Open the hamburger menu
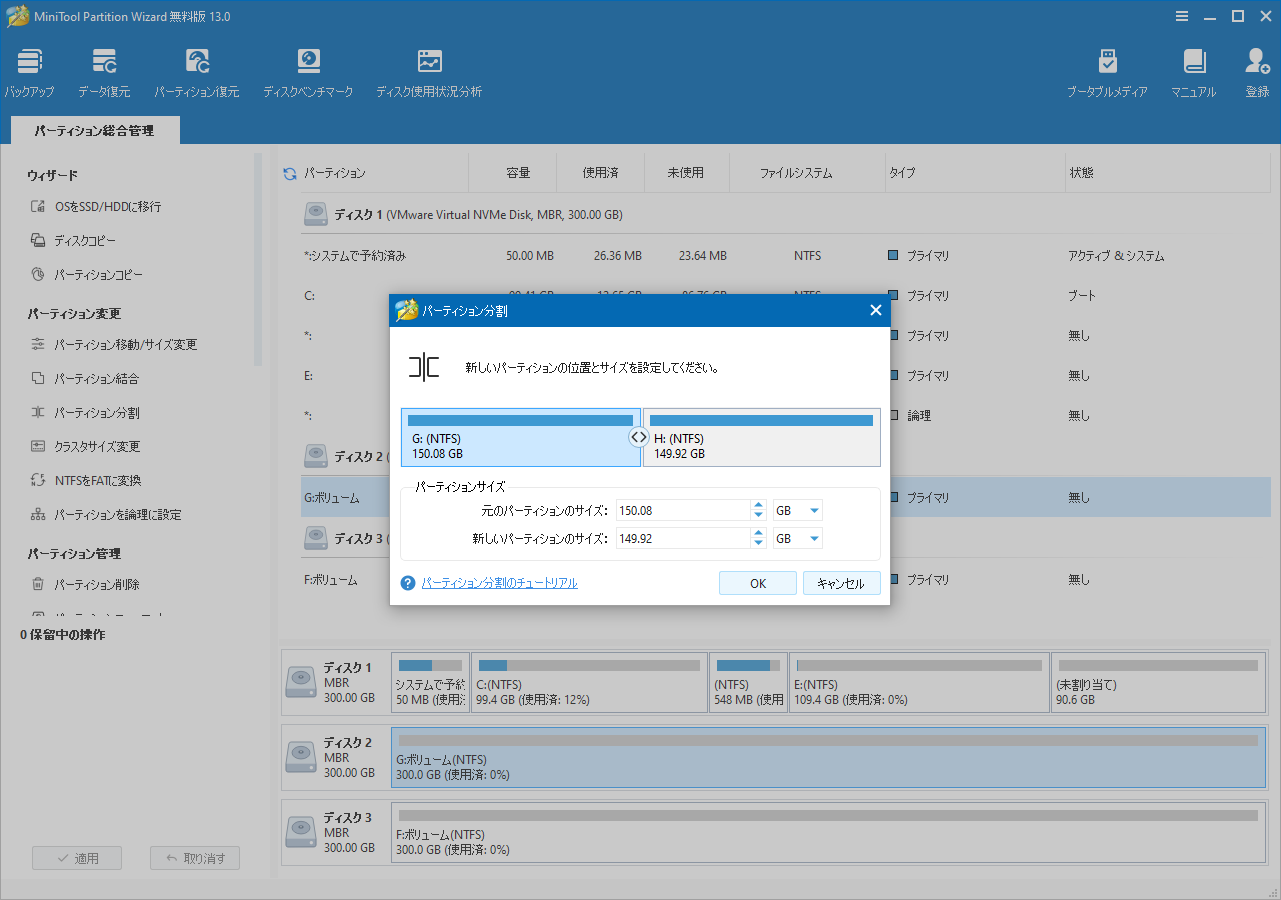The image size is (1281, 900). pyautogui.click(x=1182, y=16)
